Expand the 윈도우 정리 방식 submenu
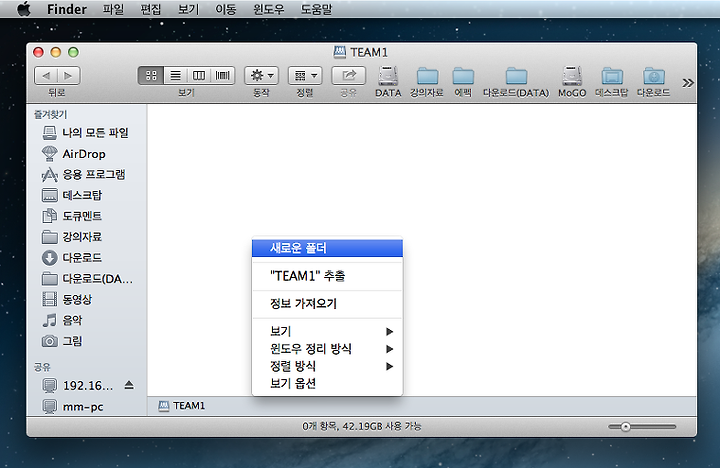Viewport: 720px width, 468px height. (x=327, y=349)
